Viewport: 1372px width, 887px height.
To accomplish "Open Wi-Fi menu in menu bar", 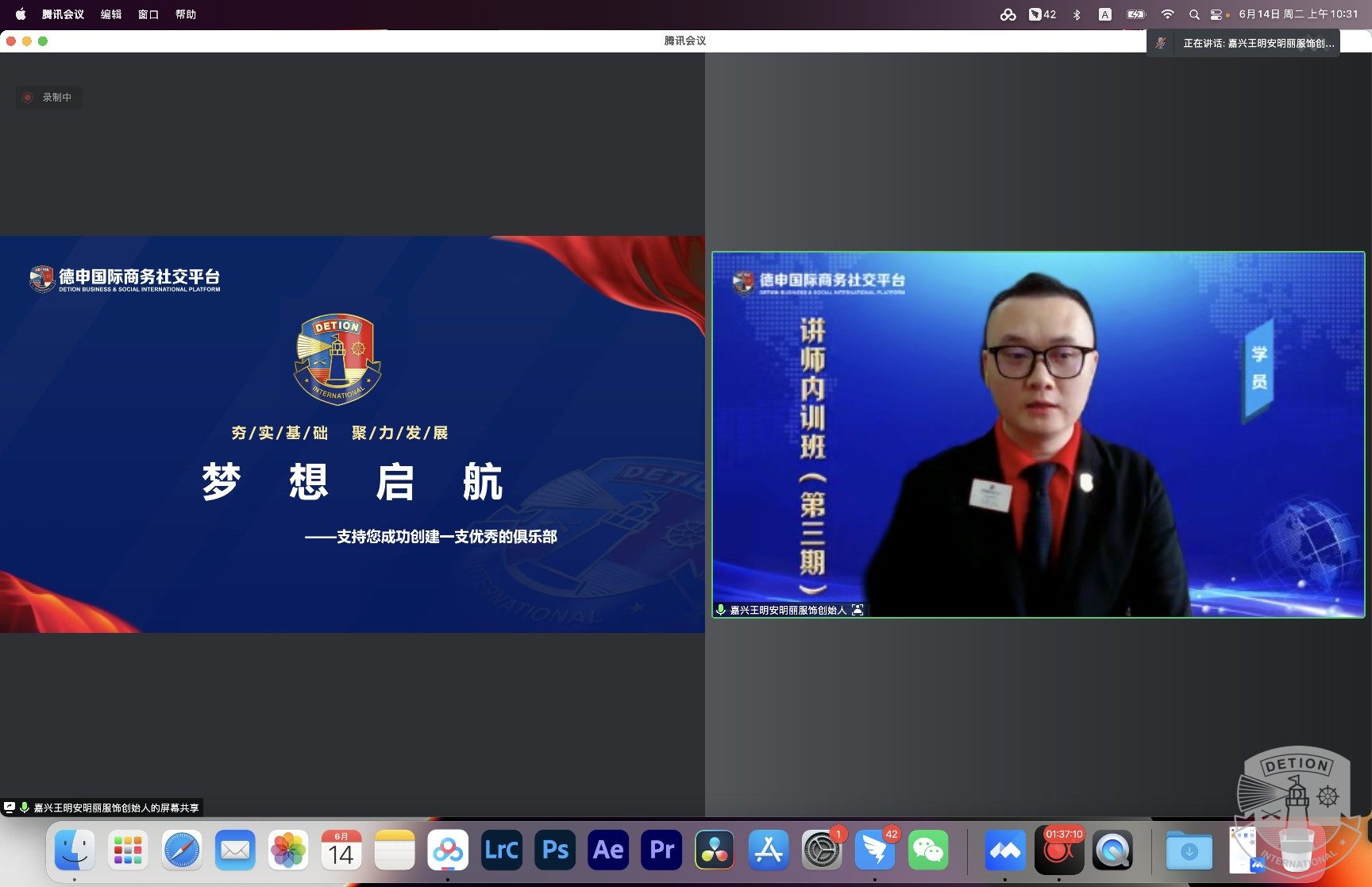I will [x=1167, y=14].
